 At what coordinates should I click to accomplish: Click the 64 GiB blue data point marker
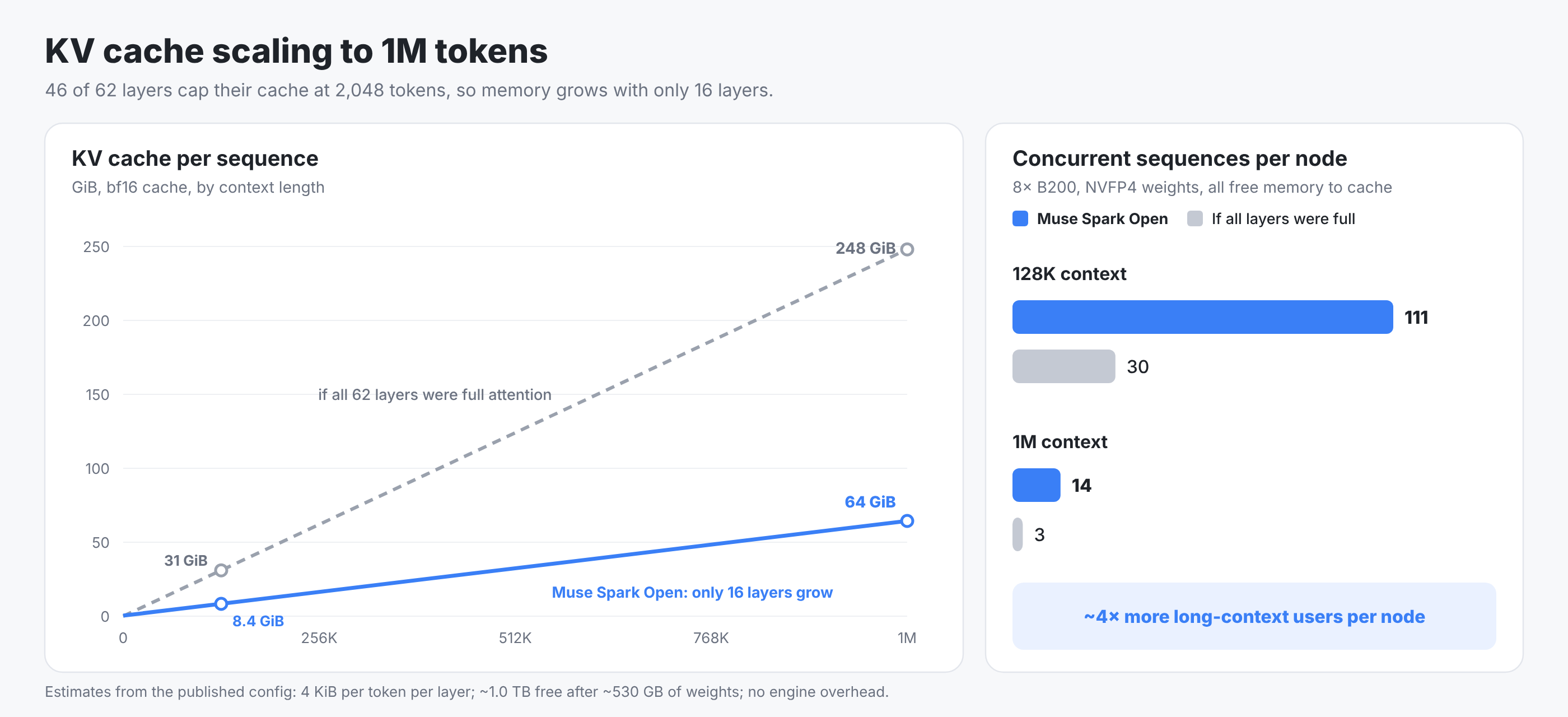907,521
